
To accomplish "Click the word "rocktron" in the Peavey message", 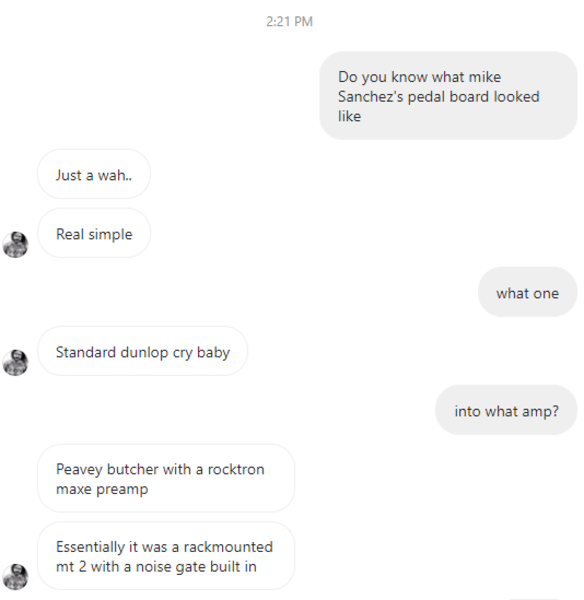I will 236,470.
